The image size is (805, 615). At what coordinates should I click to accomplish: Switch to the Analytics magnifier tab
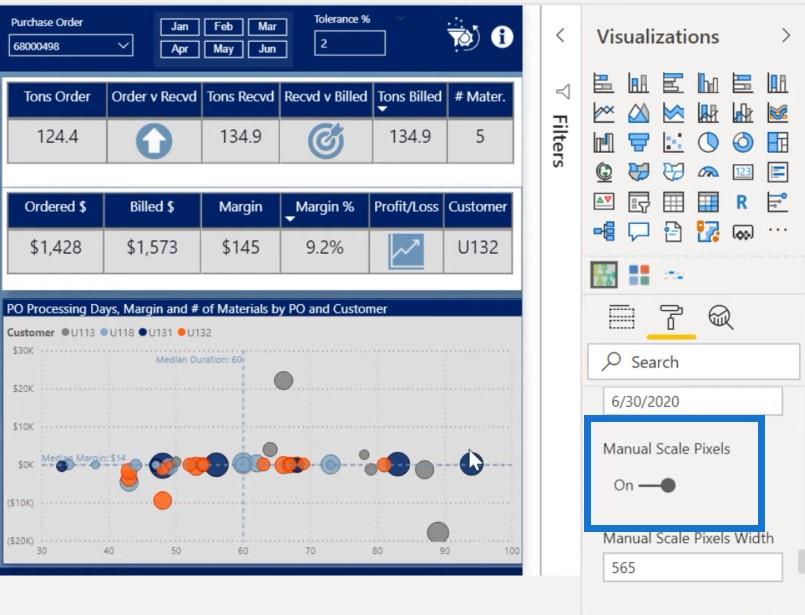click(x=721, y=317)
